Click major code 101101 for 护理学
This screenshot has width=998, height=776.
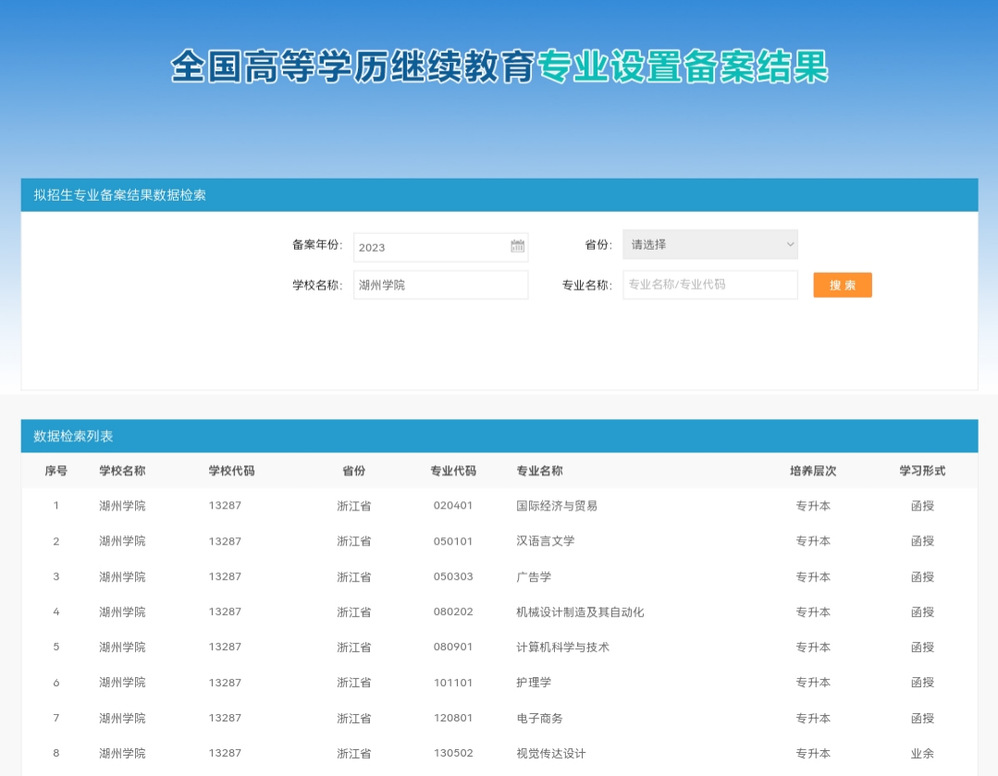pyautogui.click(x=453, y=683)
